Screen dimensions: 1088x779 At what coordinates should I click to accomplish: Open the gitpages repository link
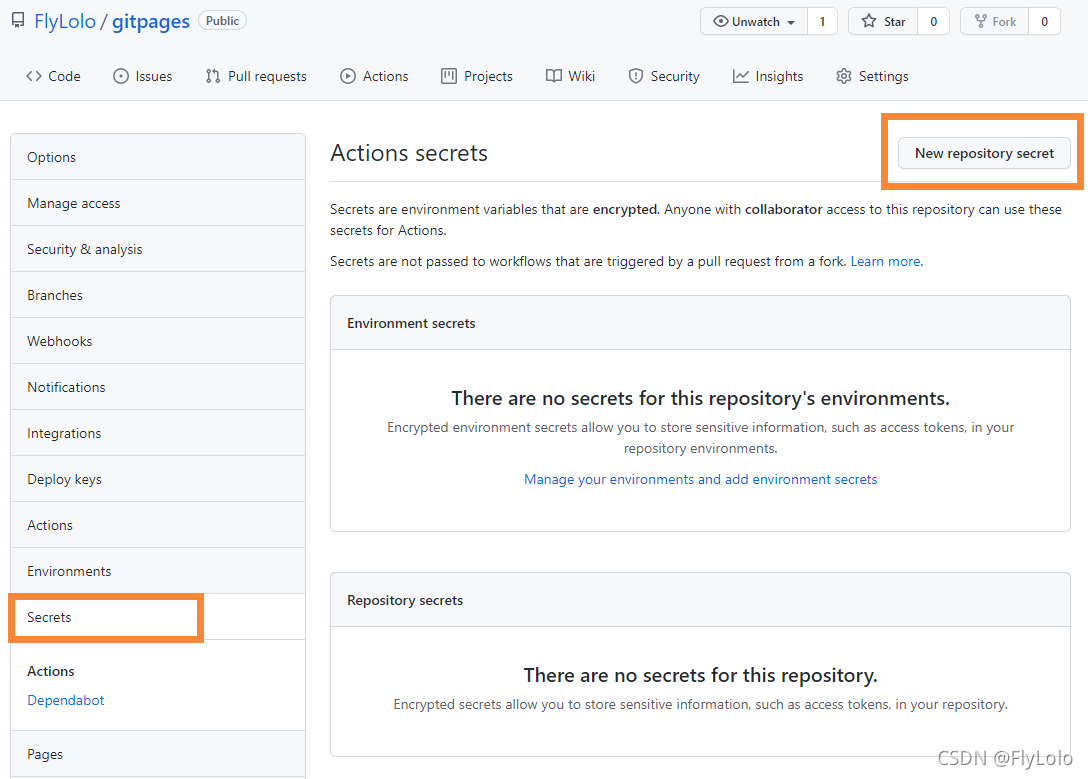151,22
